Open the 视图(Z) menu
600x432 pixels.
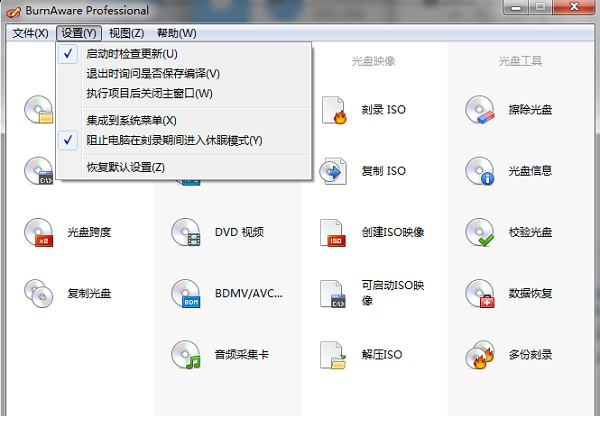tap(126, 33)
